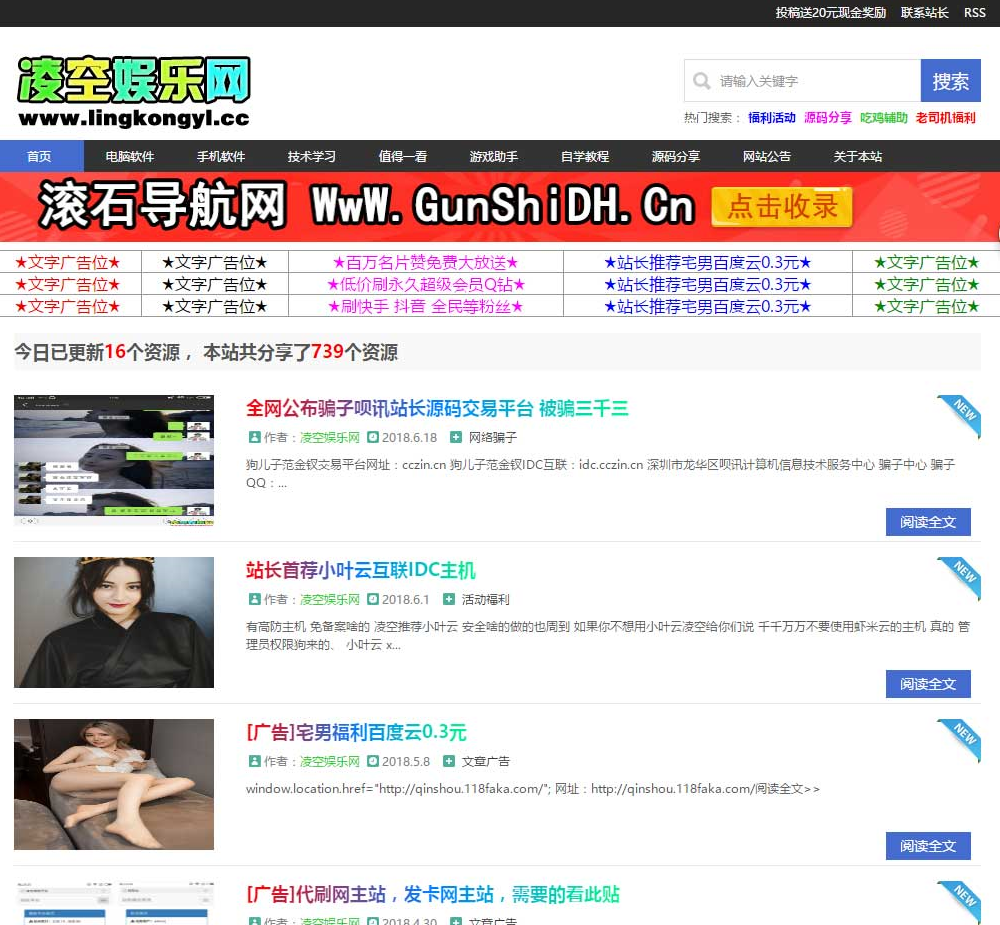Click date icon next to 2018.6.1
This screenshot has height=925, width=1000.
(x=373, y=599)
